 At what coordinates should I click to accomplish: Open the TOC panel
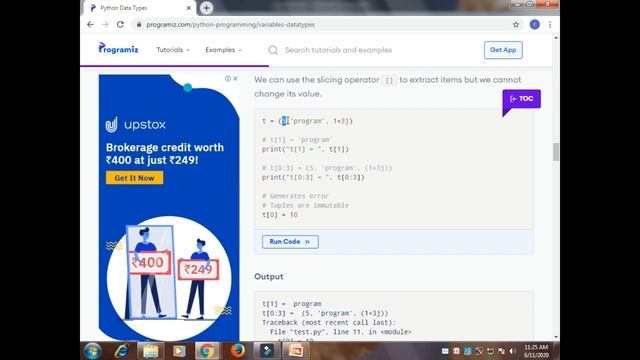tap(521, 99)
